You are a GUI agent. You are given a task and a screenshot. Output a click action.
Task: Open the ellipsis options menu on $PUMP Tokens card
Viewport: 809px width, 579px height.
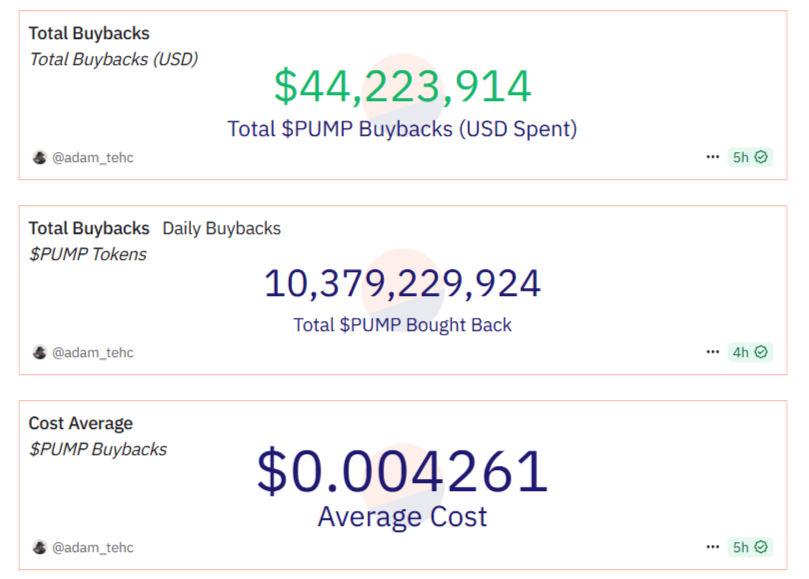point(713,351)
